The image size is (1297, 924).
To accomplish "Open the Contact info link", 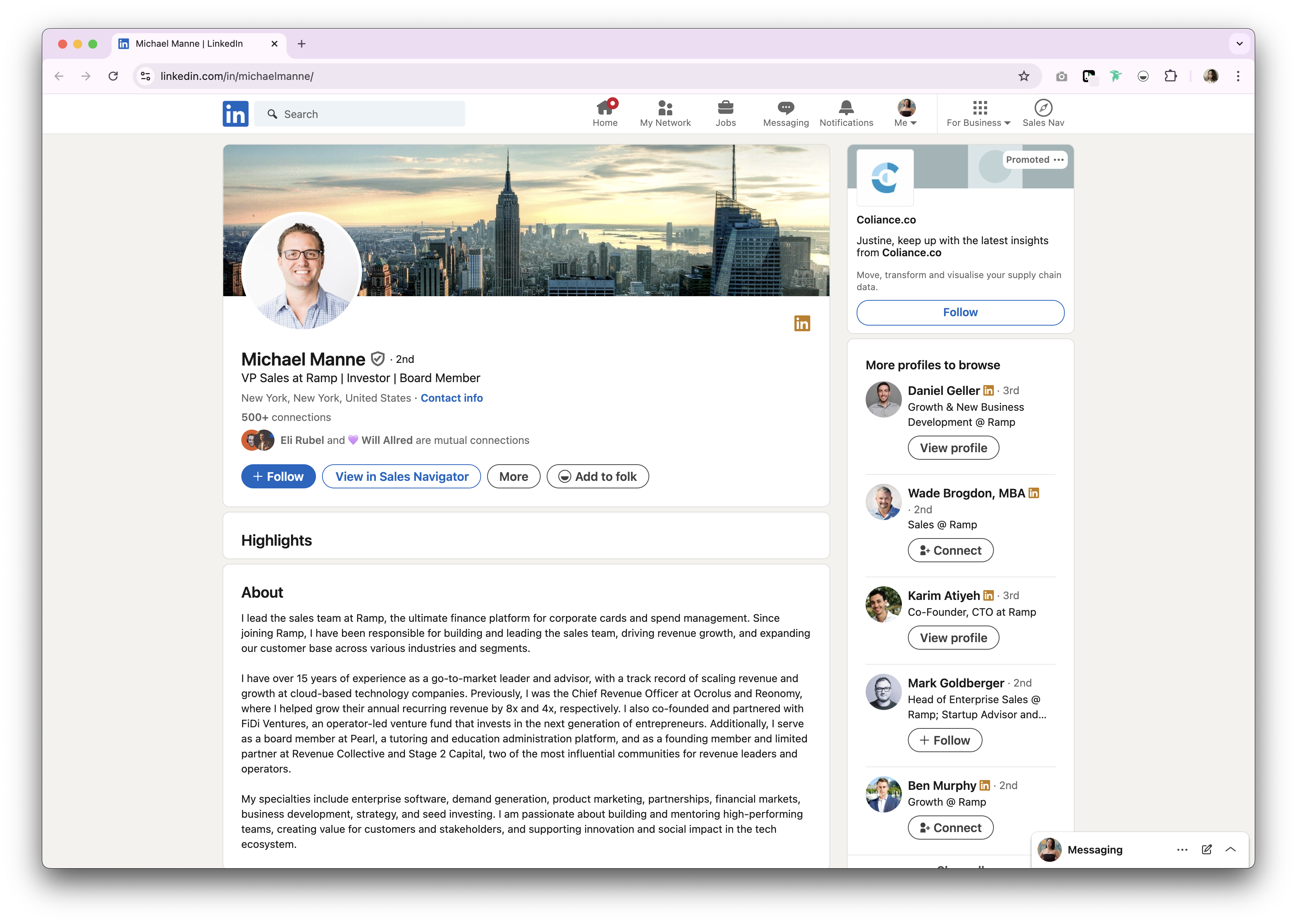I will [x=451, y=398].
